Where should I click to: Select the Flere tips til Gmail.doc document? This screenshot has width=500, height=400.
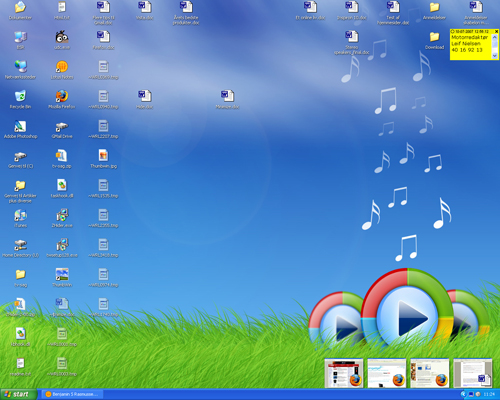[103, 7]
